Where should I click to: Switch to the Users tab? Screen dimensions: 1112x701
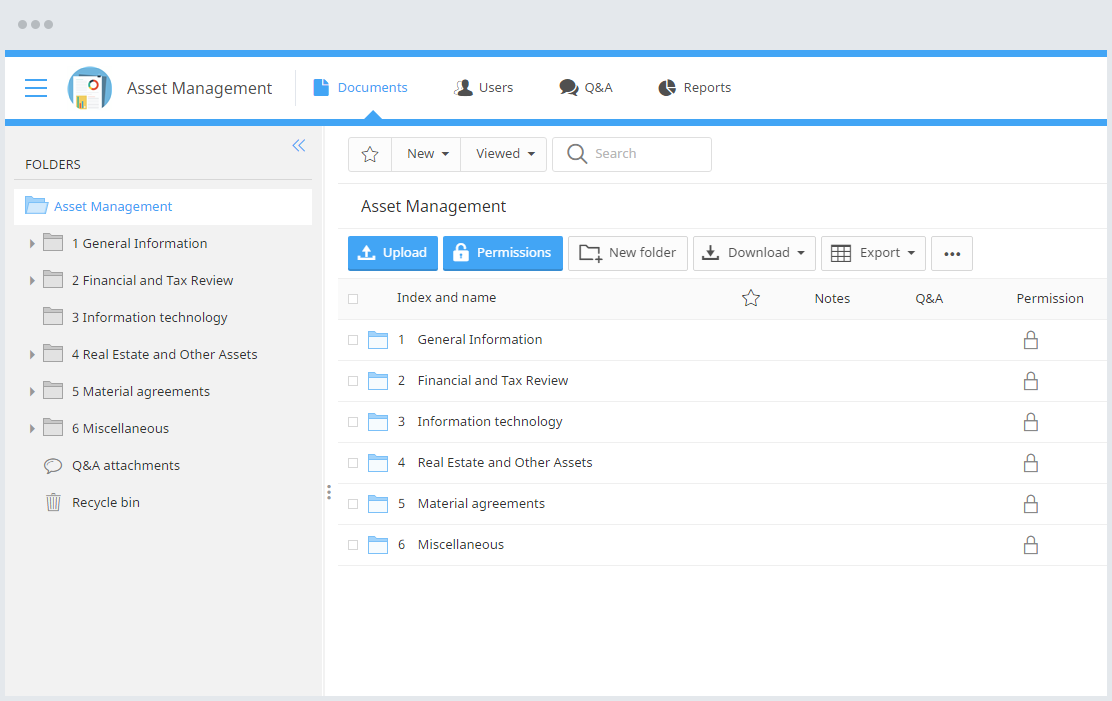[484, 88]
